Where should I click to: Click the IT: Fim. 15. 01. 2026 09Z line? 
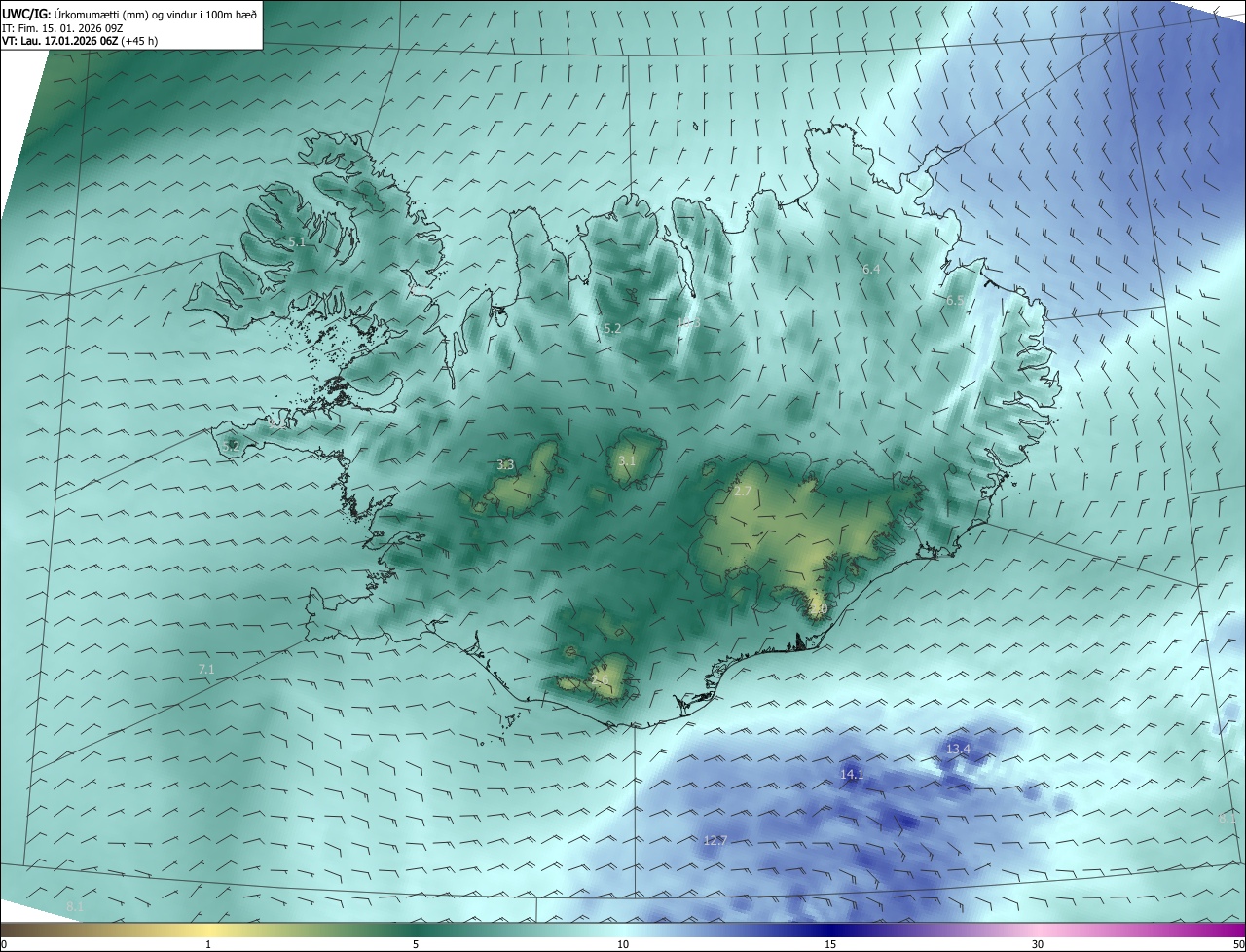(62, 28)
